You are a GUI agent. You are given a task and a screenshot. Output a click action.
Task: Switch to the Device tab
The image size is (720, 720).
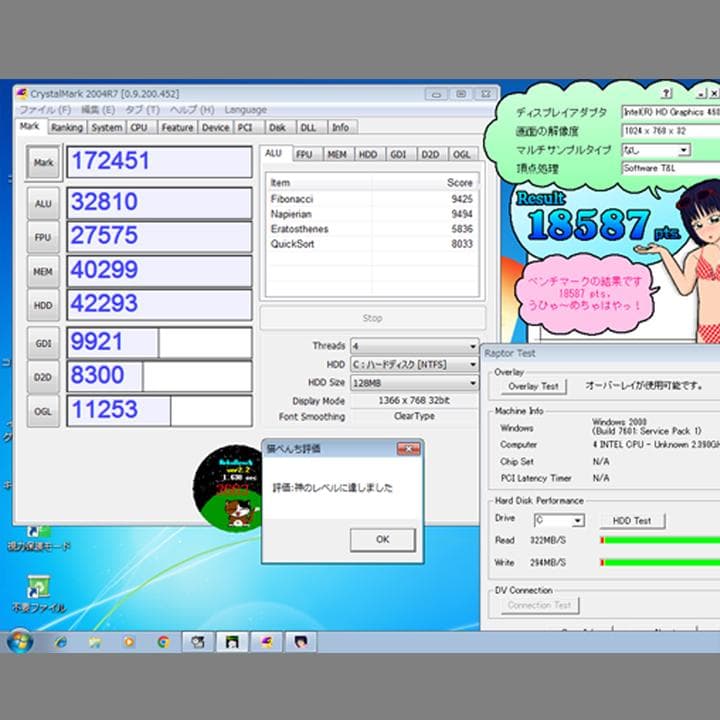(x=215, y=128)
